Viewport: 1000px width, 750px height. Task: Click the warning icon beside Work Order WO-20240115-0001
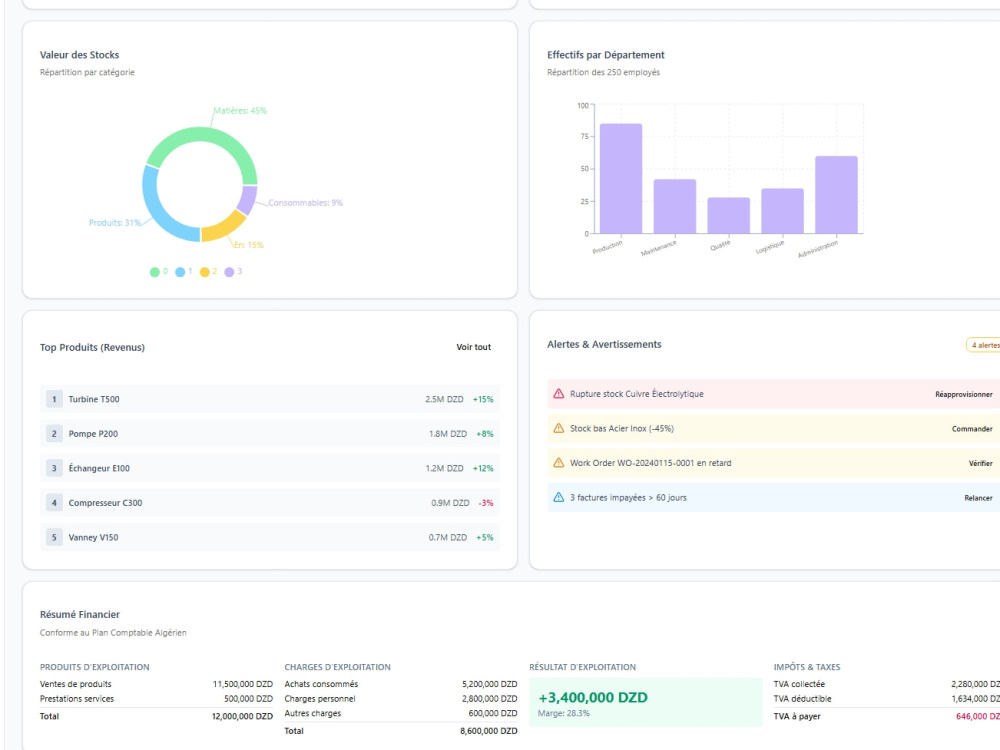click(558, 462)
